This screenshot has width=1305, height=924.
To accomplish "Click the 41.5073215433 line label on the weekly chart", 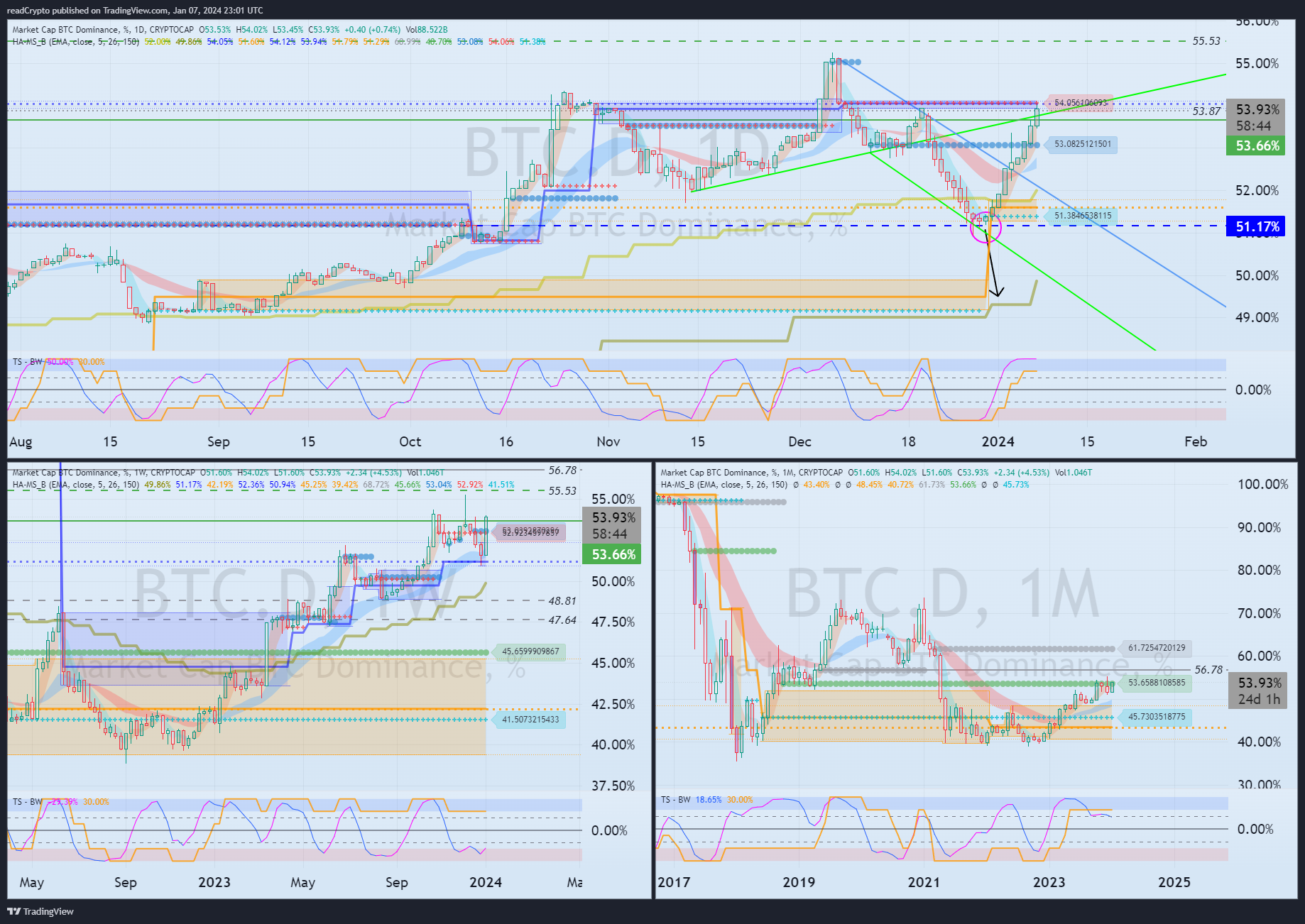I will pyautogui.click(x=530, y=720).
